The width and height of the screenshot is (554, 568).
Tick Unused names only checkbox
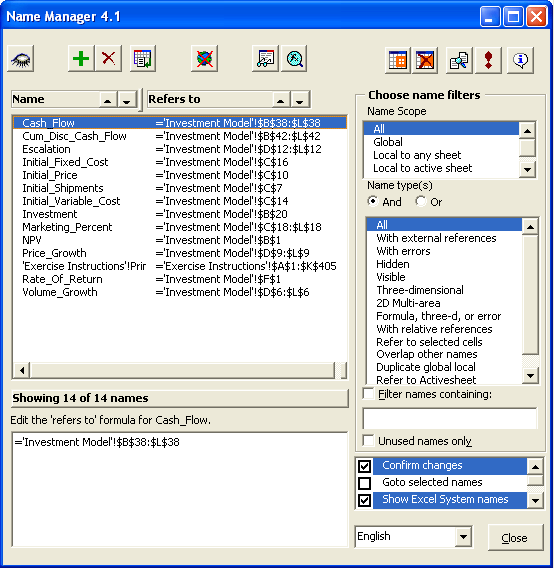coord(368,441)
